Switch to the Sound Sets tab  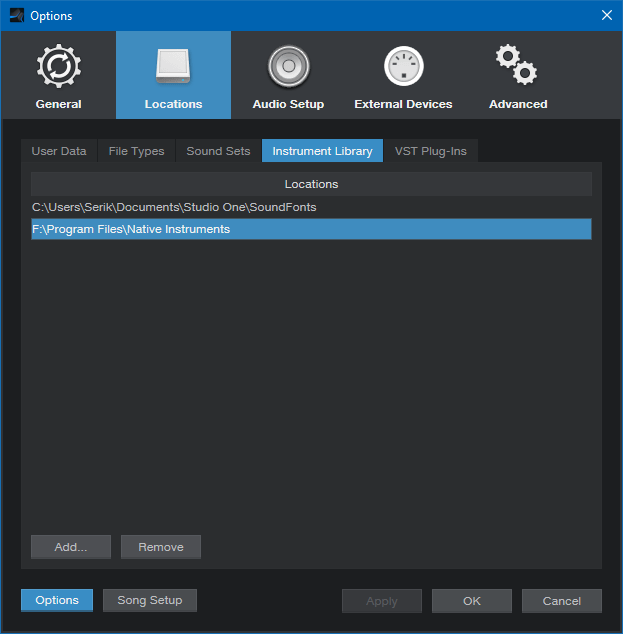[x=218, y=151]
